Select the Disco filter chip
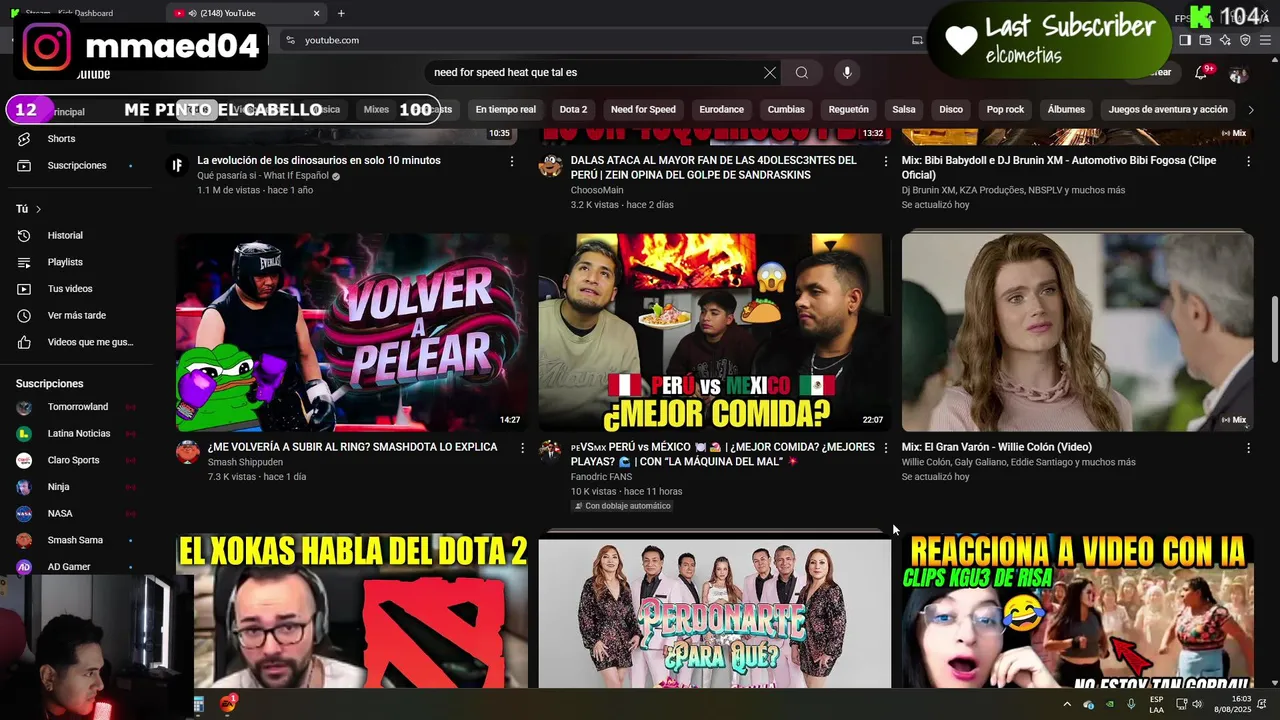Image resolution: width=1280 pixels, height=720 pixels. pyautogui.click(x=951, y=110)
